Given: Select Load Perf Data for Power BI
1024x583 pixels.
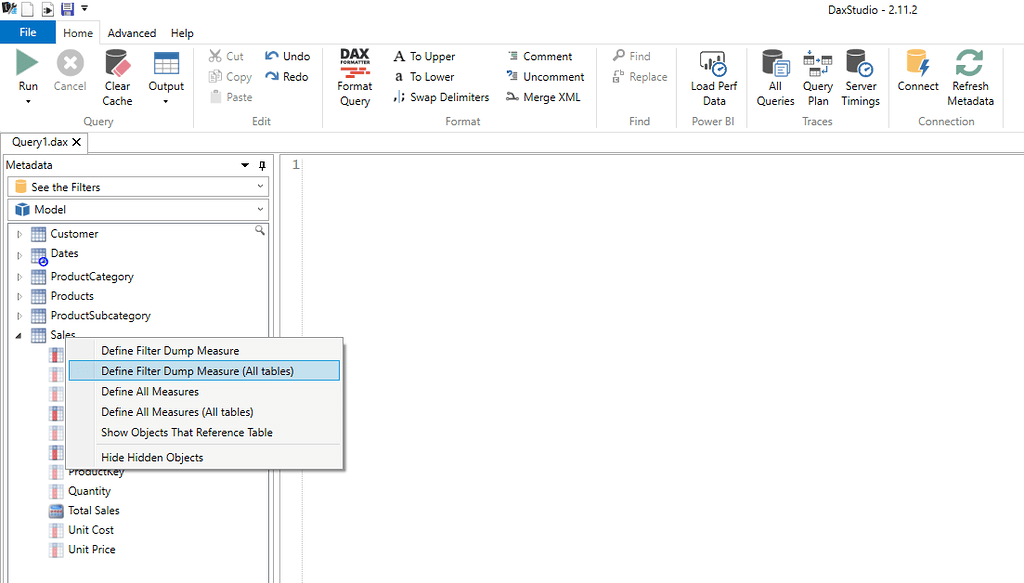Looking at the screenshot, I should pyautogui.click(x=712, y=75).
